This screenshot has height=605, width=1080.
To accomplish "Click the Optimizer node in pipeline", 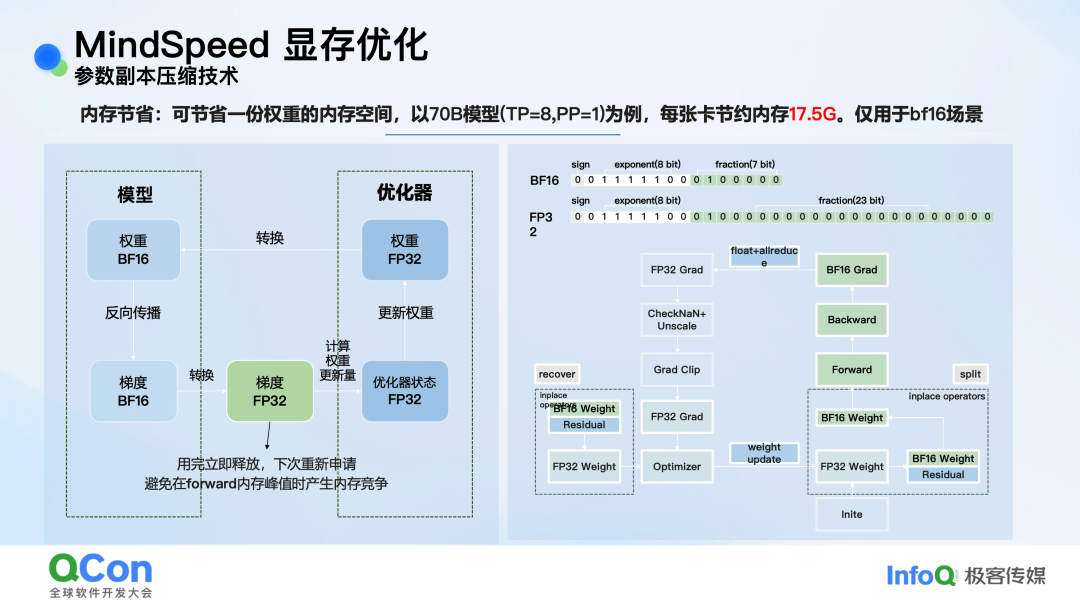I will tap(676, 466).
